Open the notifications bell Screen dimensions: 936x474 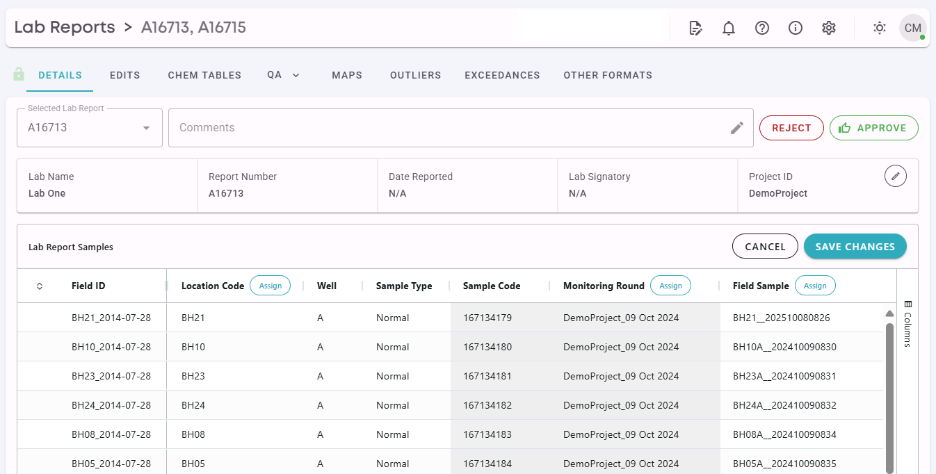pyautogui.click(x=729, y=28)
